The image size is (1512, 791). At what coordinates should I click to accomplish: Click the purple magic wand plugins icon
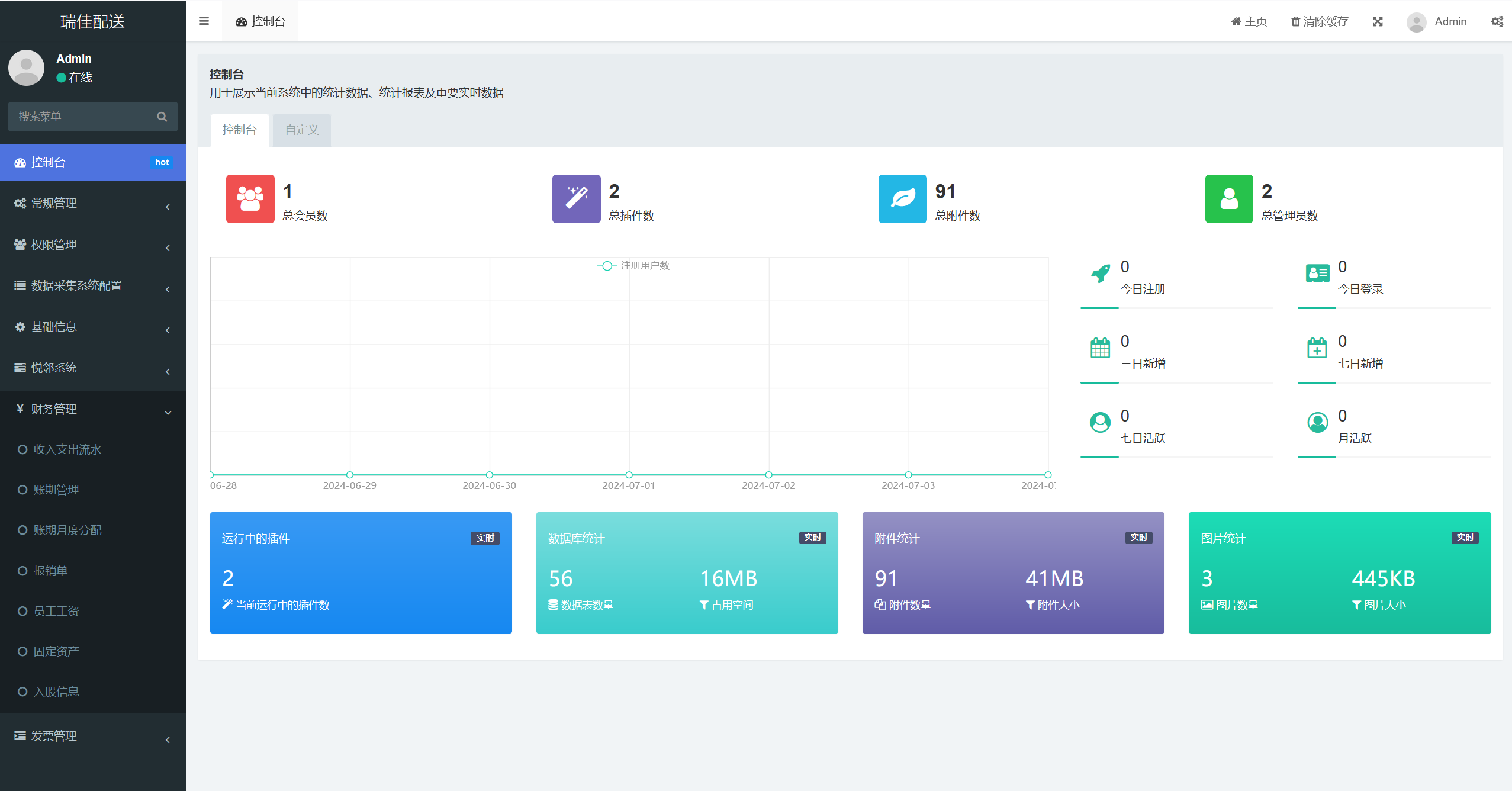576,199
